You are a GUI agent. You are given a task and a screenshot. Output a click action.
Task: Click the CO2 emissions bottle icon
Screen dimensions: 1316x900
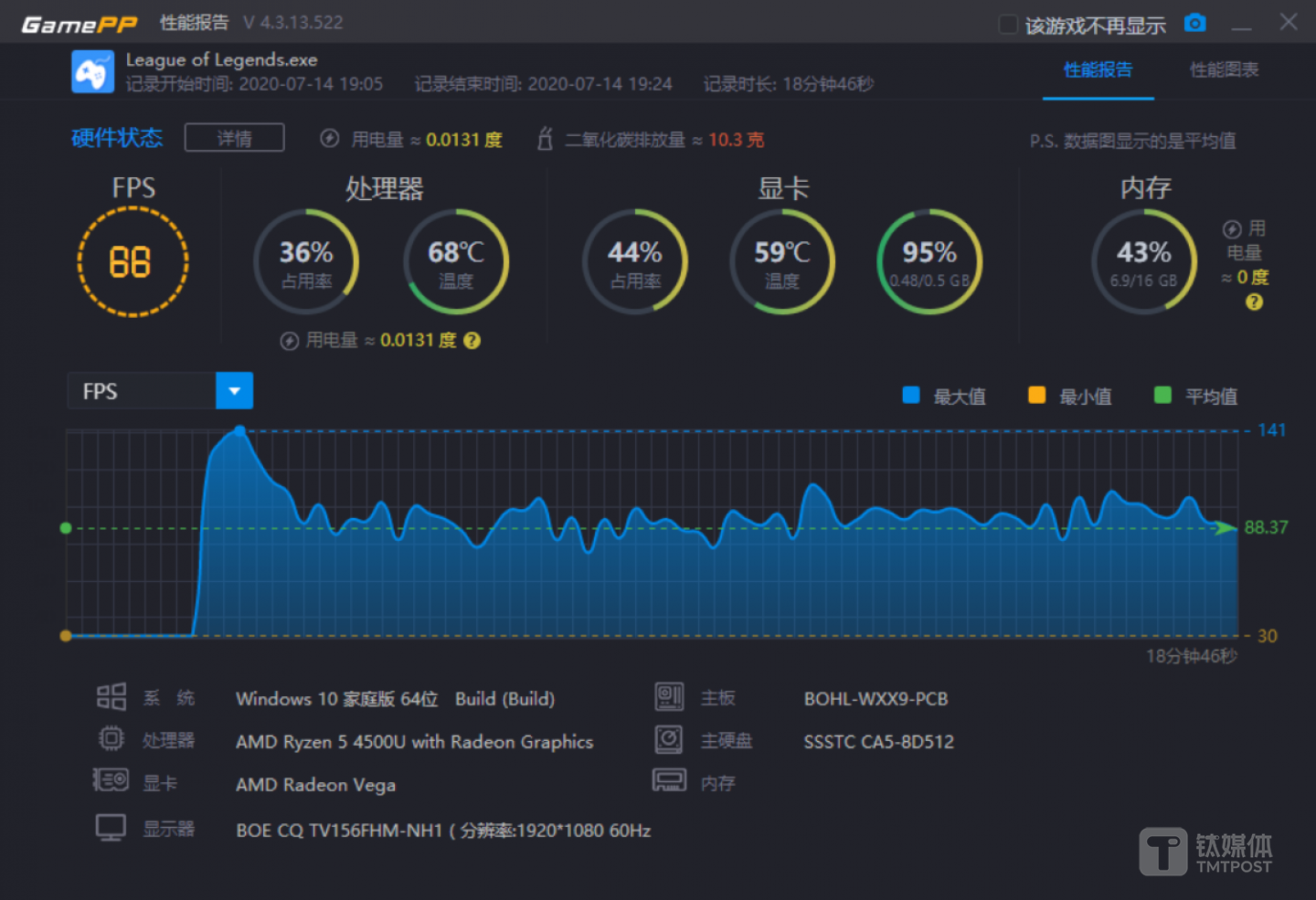pyautogui.click(x=545, y=139)
